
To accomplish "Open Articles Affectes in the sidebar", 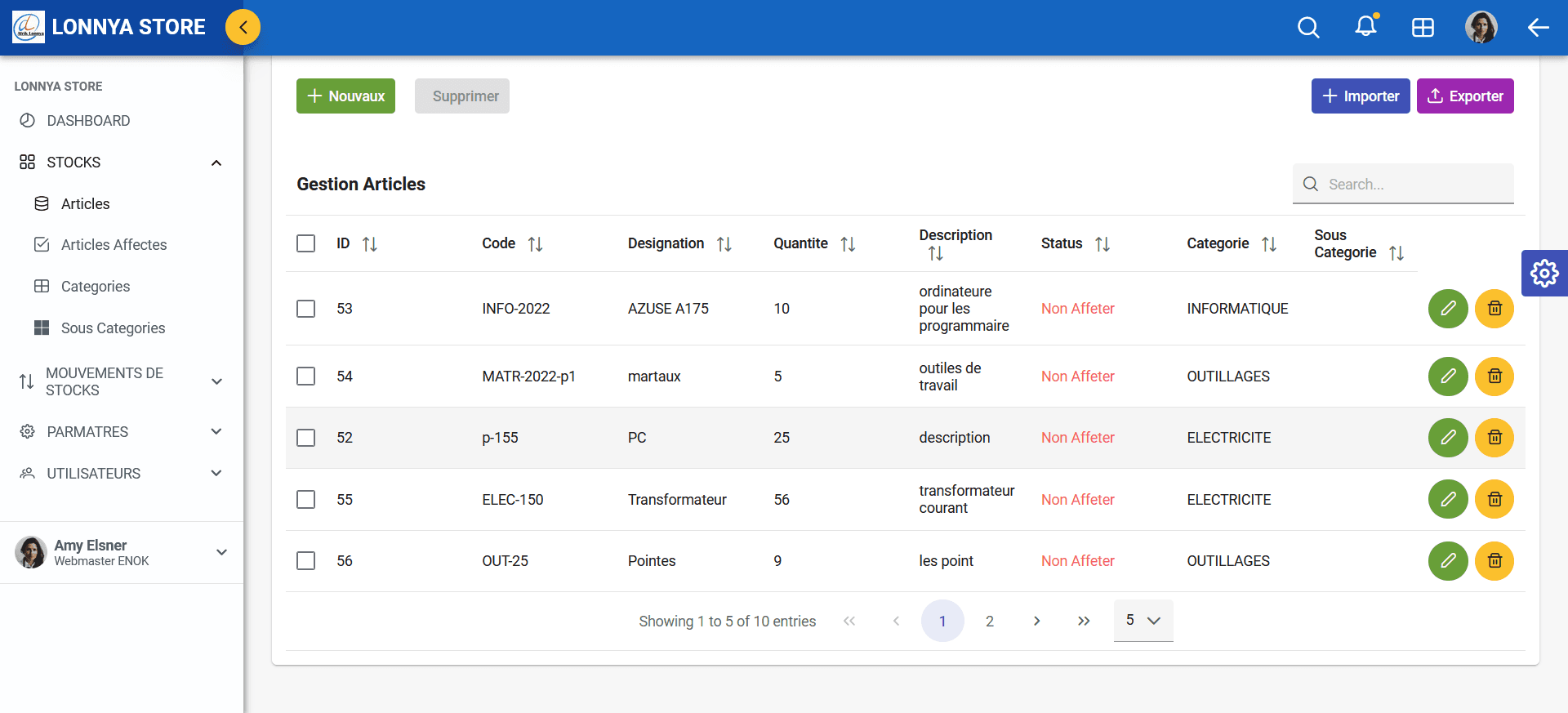I will point(114,245).
